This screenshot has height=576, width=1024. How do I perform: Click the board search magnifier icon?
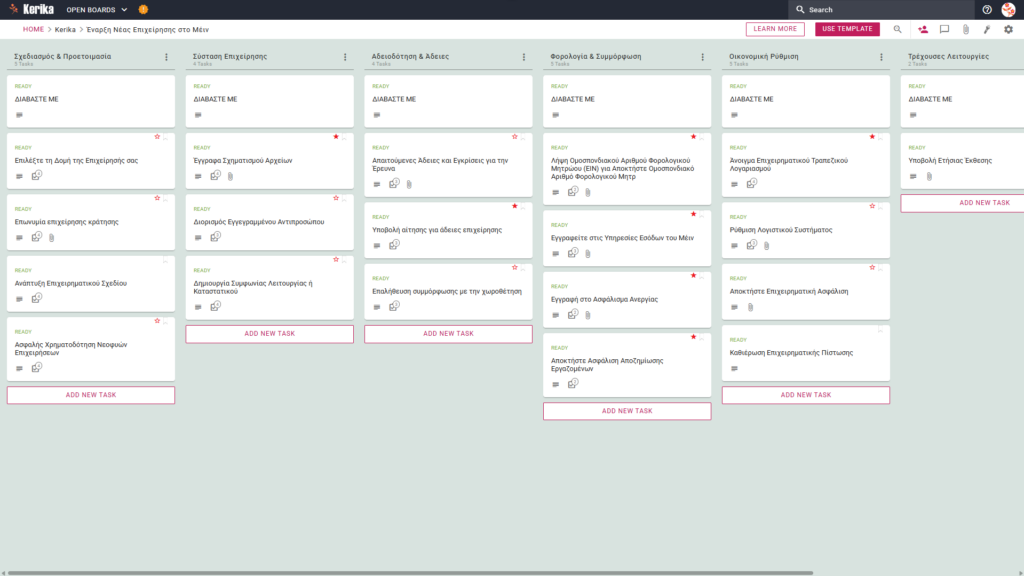[x=897, y=29]
